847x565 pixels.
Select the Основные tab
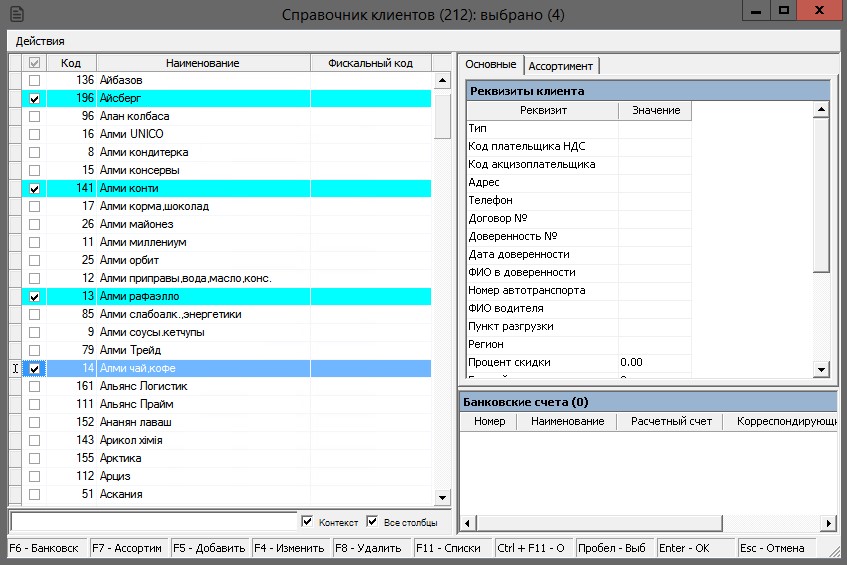(x=491, y=65)
